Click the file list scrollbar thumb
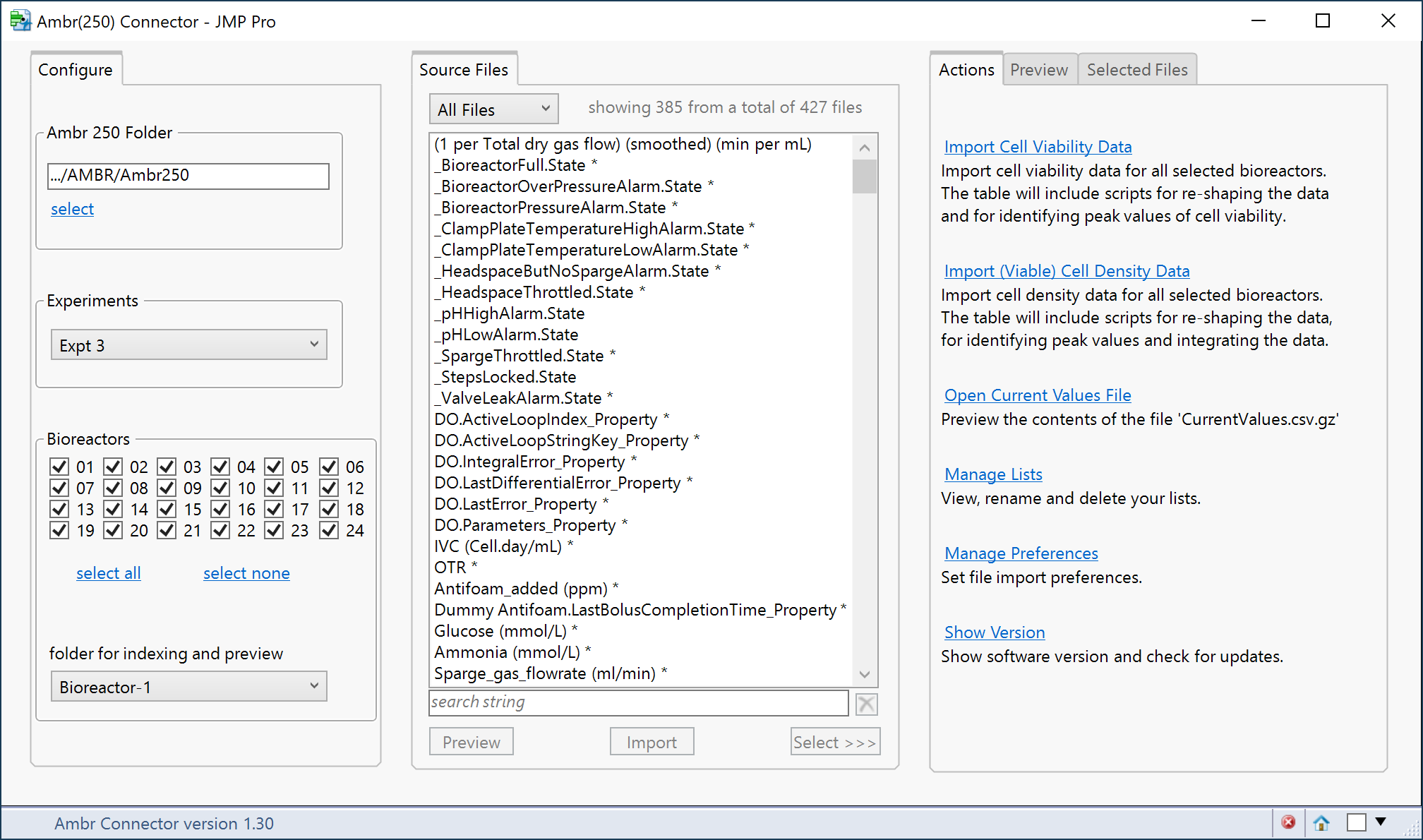 [865, 176]
